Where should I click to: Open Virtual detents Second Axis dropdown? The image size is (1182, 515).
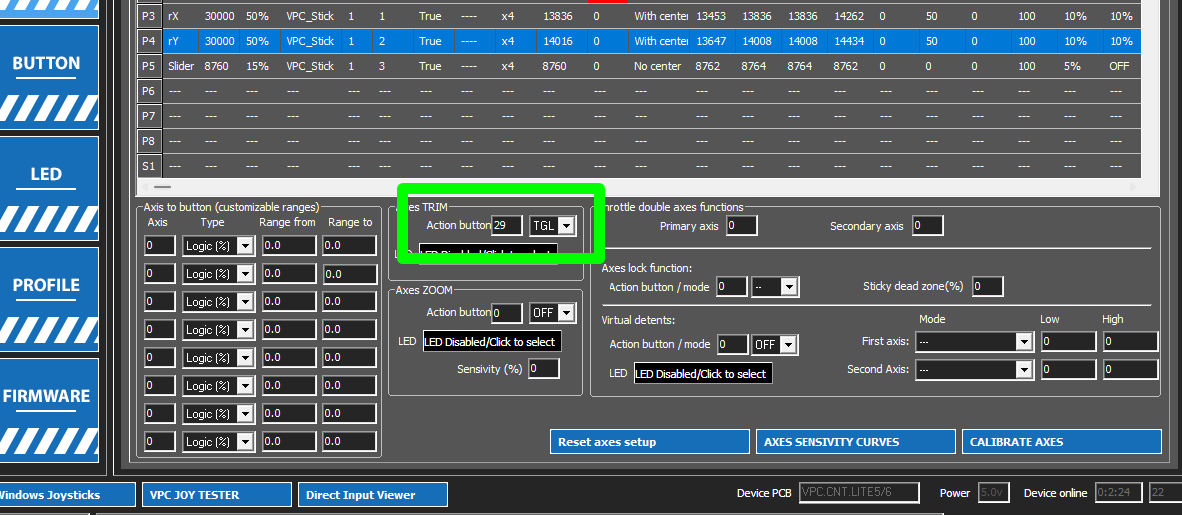(x=974, y=369)
